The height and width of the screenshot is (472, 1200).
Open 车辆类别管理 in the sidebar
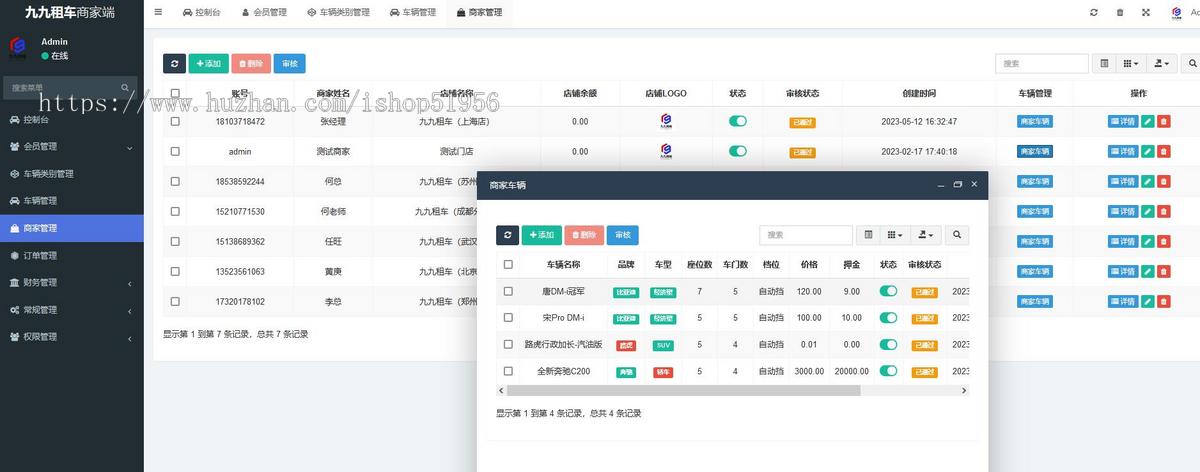tap(71, 174)
